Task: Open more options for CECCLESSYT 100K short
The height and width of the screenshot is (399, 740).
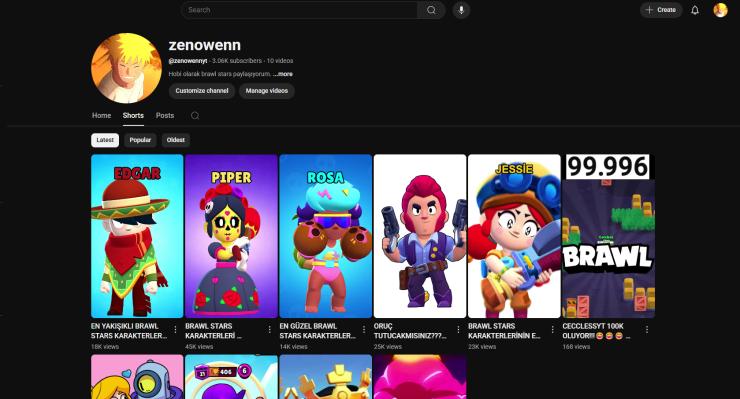Action: [647, 329]
